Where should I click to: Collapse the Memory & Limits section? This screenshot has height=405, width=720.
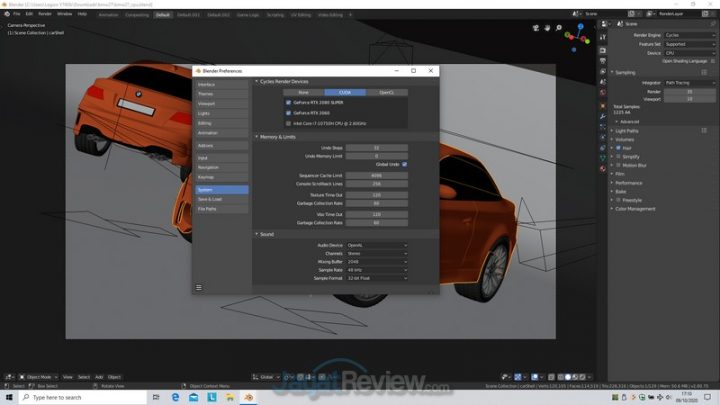[276, 137]
